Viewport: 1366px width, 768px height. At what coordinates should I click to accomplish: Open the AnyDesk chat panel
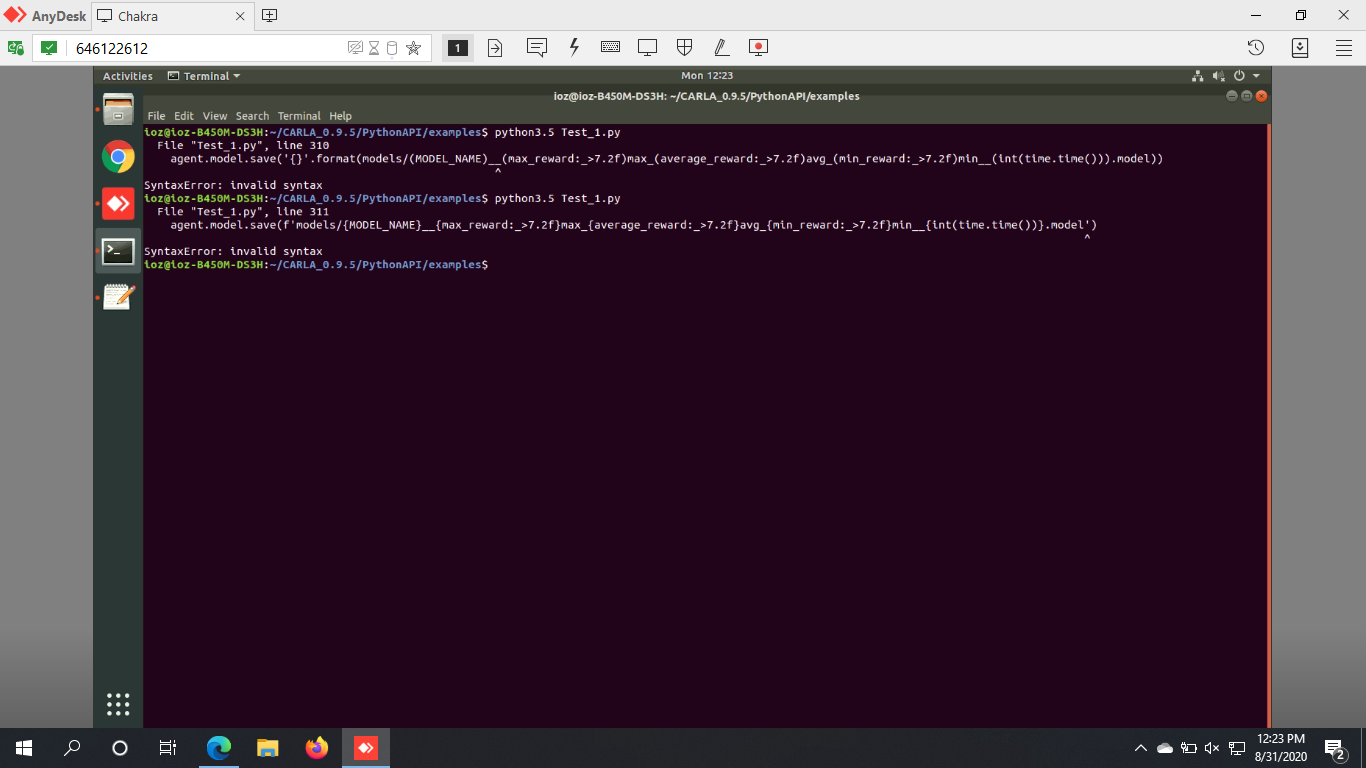tap(537, 47)
